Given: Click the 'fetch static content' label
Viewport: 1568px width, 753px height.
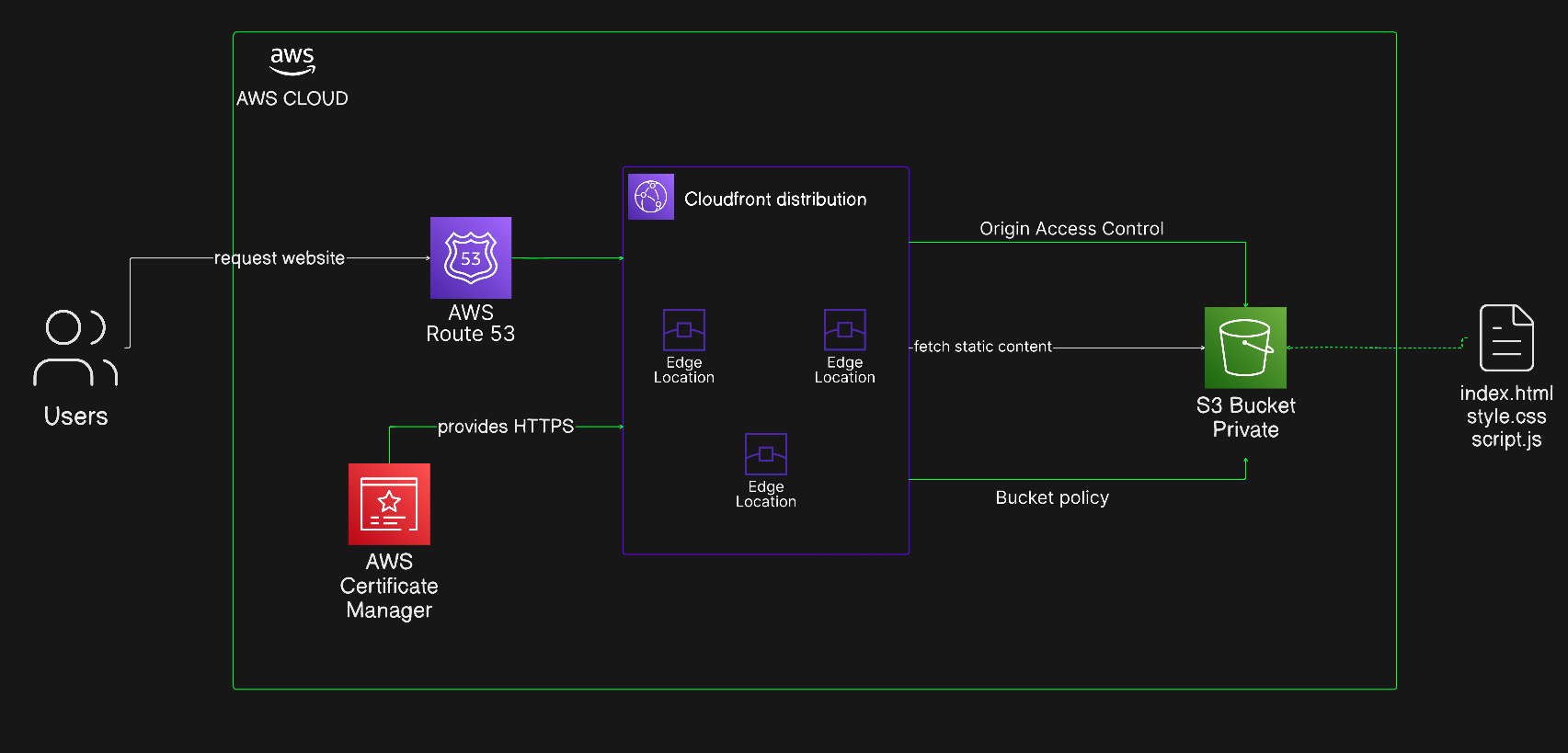Looking at the screenshot, I should coord(982,347).
